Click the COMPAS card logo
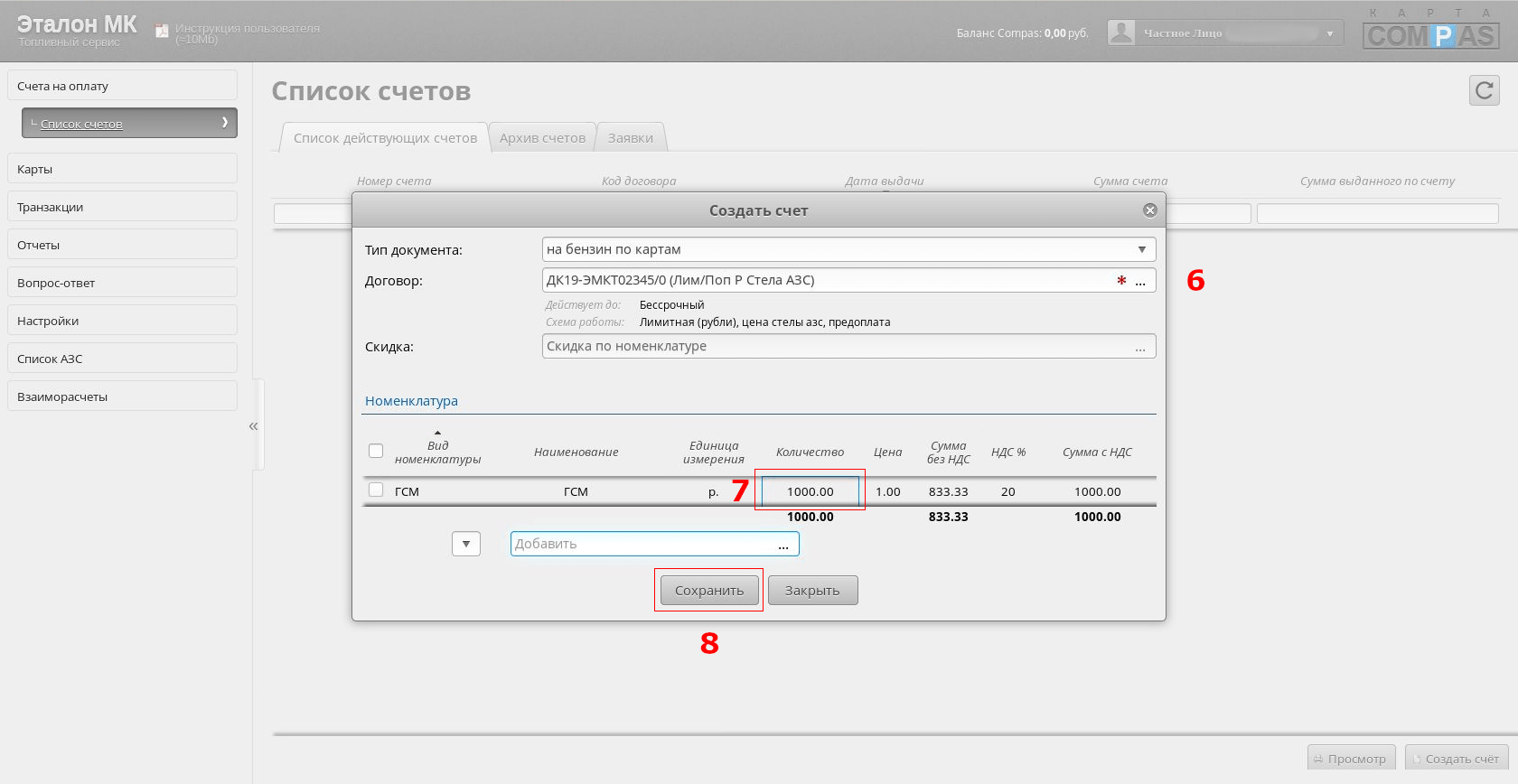 [x=1431, y=29]
